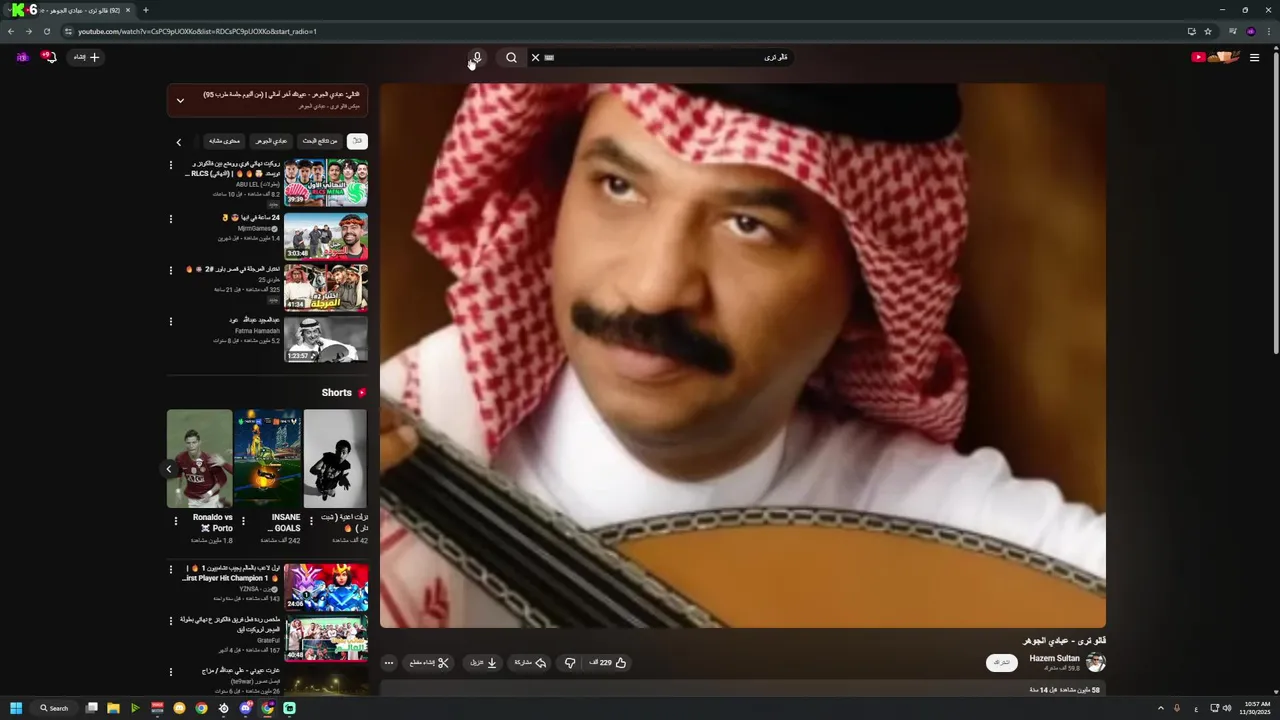Go back in Chrome
Image resolution: width=1280 pixels, height=720 pixels.
(x=11, y=31)
